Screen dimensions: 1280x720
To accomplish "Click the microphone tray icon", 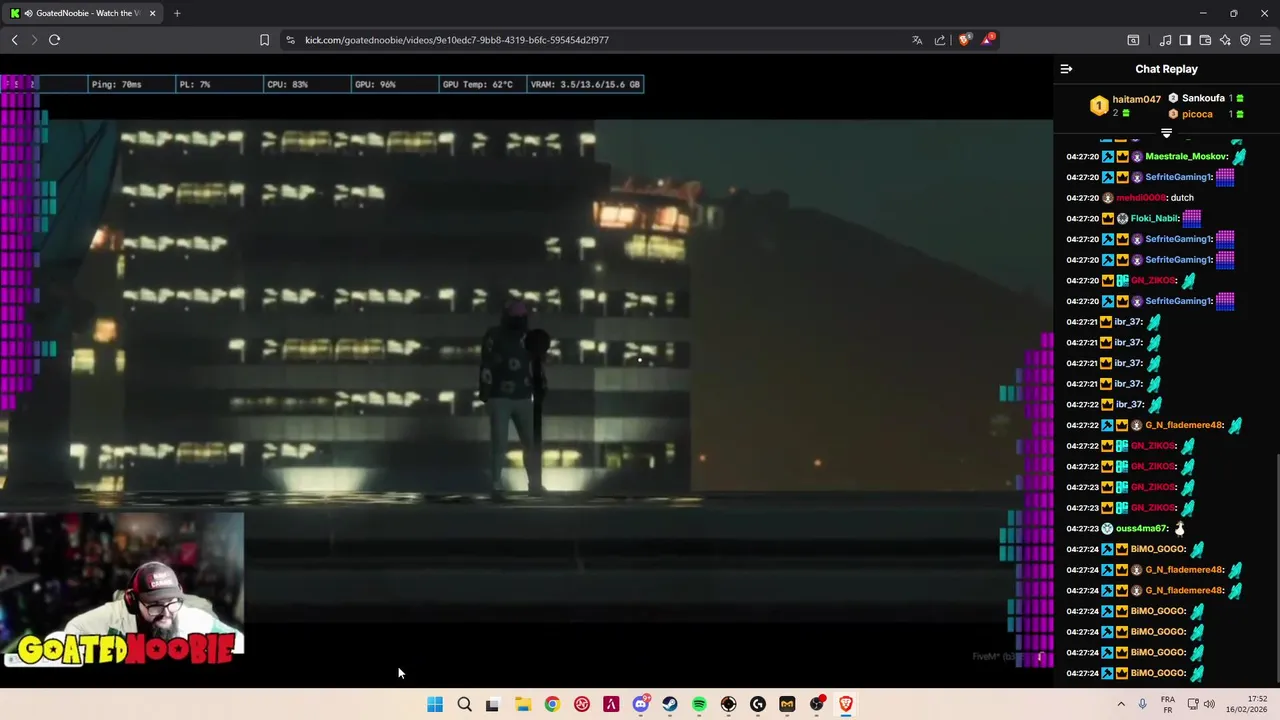I will (x=1142, y=704).
